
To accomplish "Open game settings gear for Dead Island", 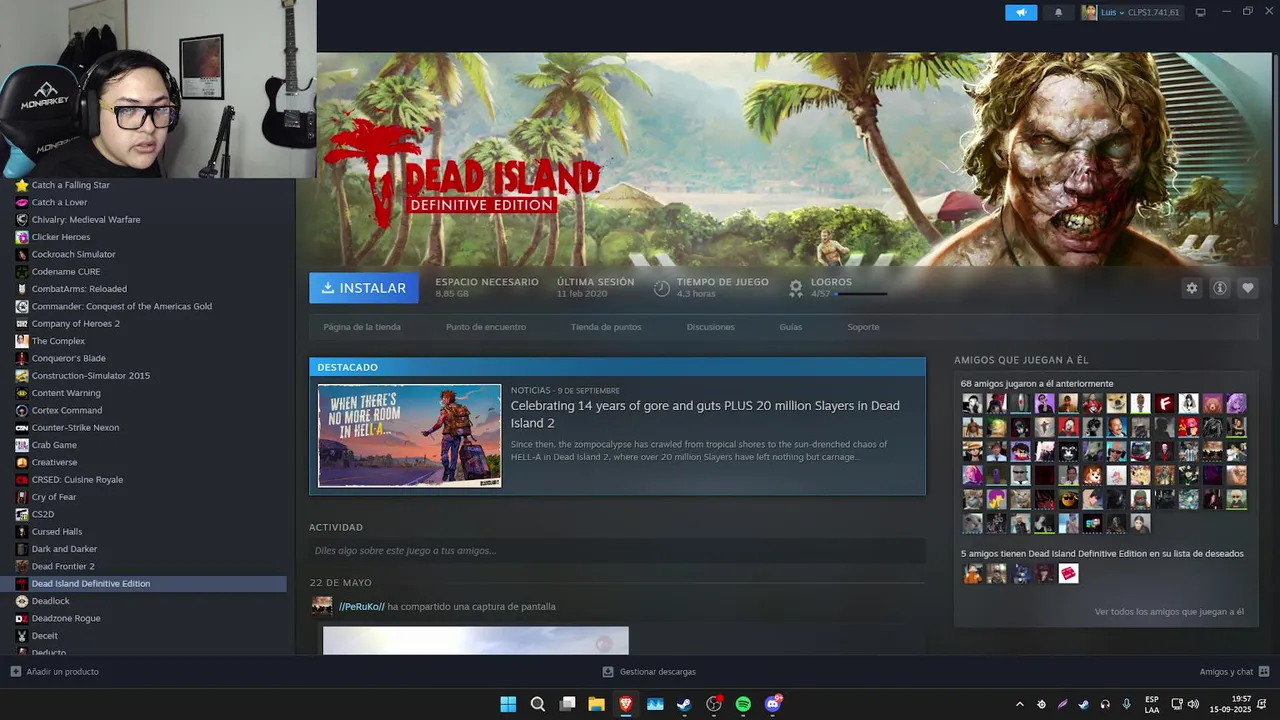I will click(1192, 288).
